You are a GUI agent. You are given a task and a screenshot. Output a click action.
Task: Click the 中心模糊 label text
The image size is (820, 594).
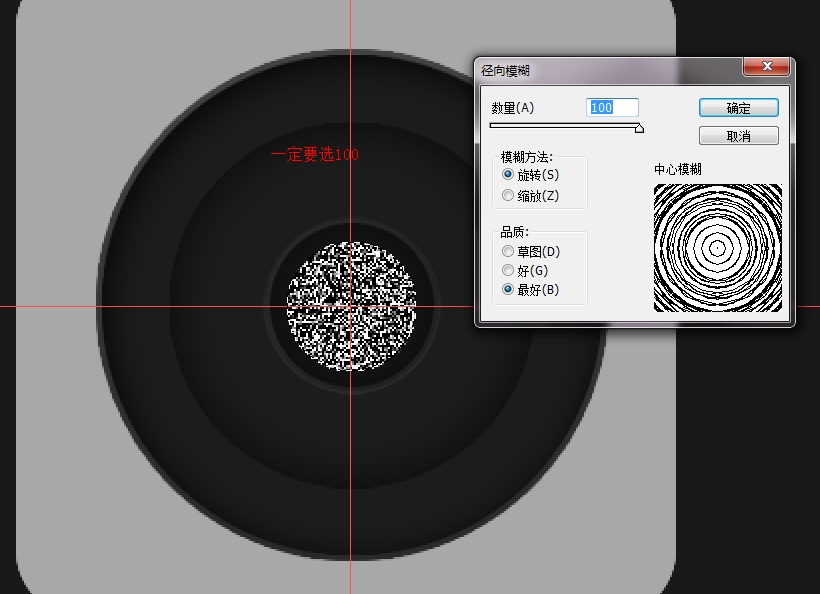pyautogui.click(x=678, y=170)
